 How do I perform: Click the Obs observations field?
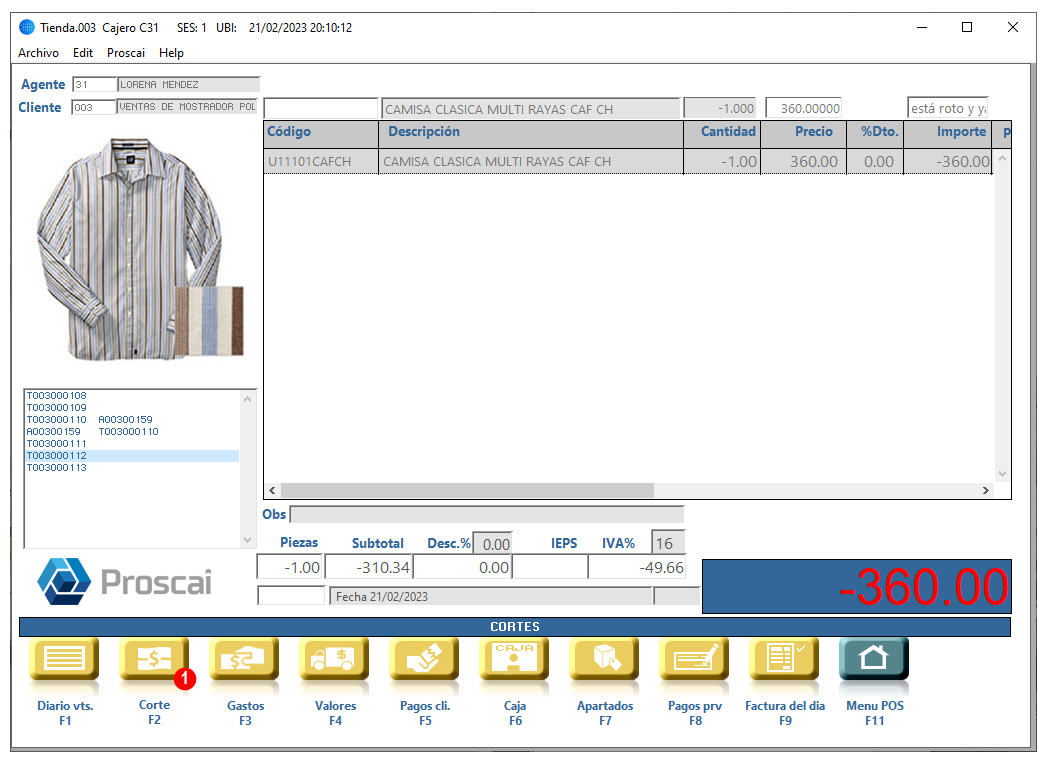(x=487, y=514)
